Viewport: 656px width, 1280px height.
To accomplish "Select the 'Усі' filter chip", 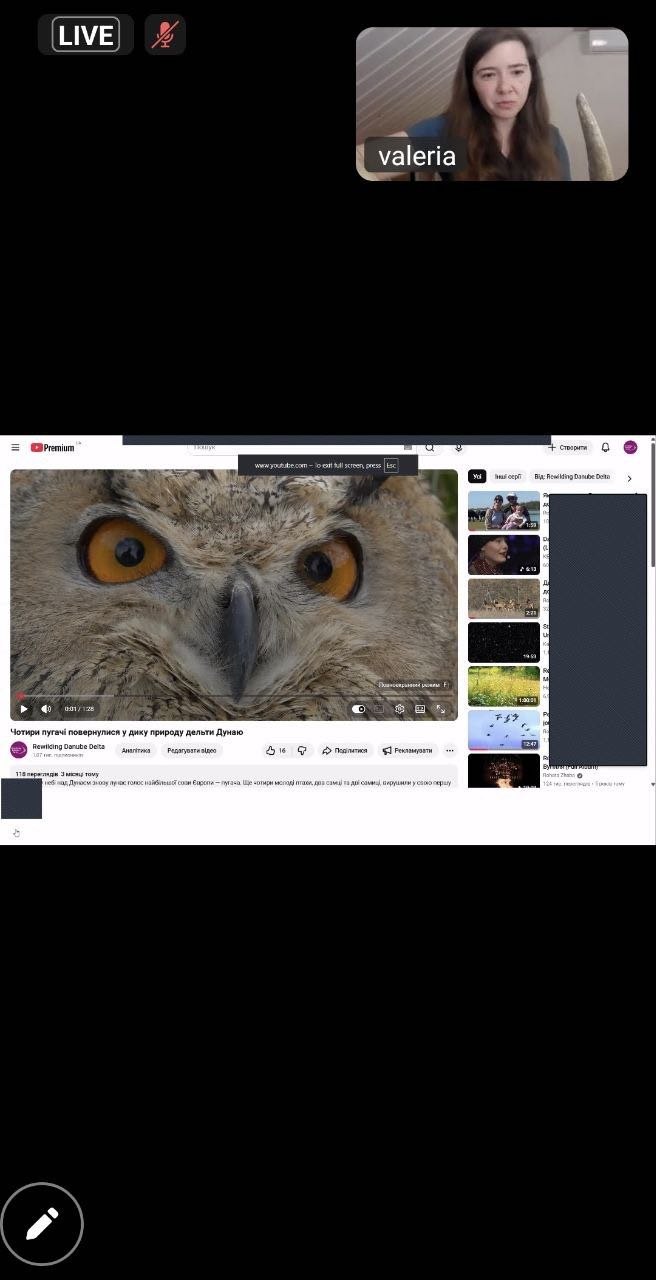I will tap(477, 477).
